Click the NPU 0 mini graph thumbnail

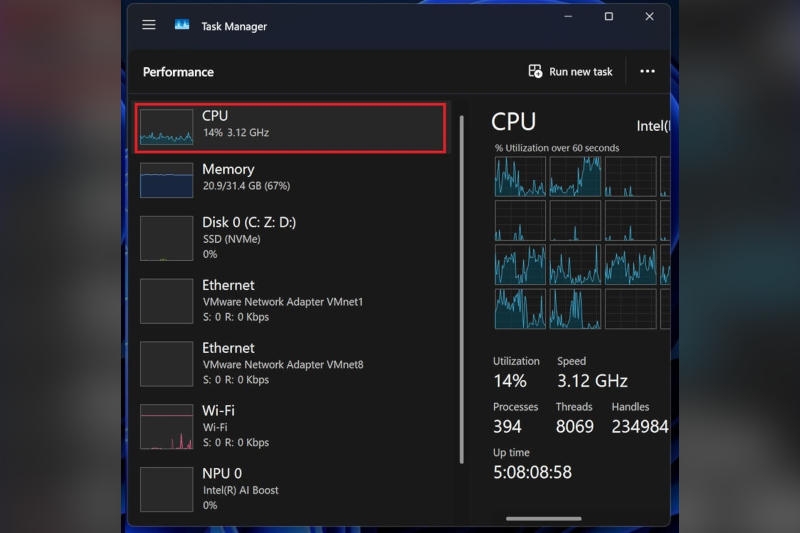[166, 489]
